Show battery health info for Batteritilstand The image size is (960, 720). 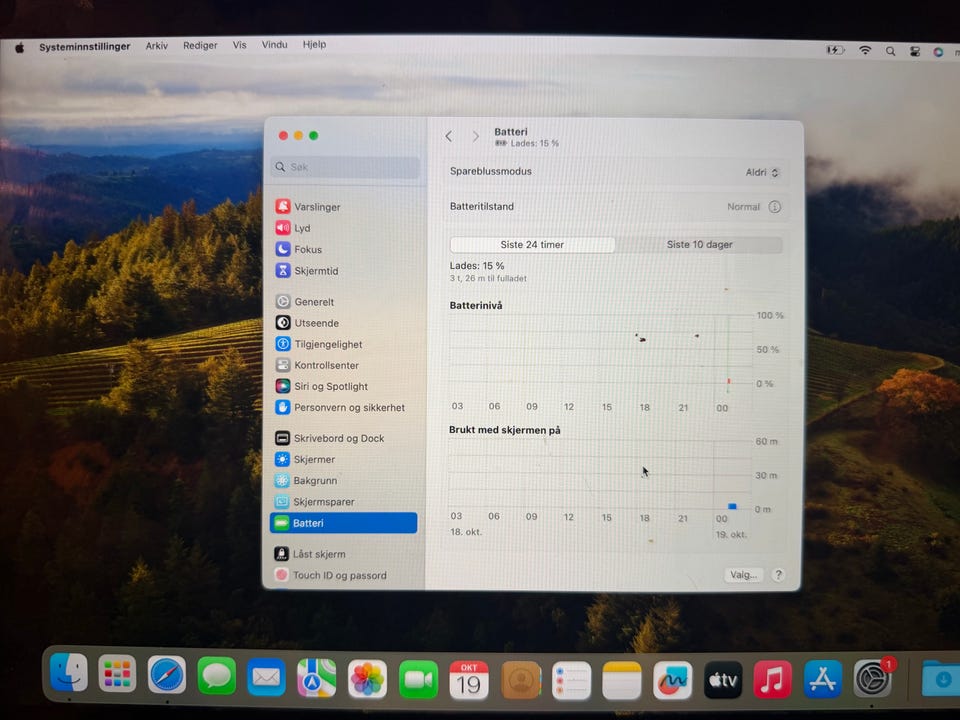[x=774, y=207]
